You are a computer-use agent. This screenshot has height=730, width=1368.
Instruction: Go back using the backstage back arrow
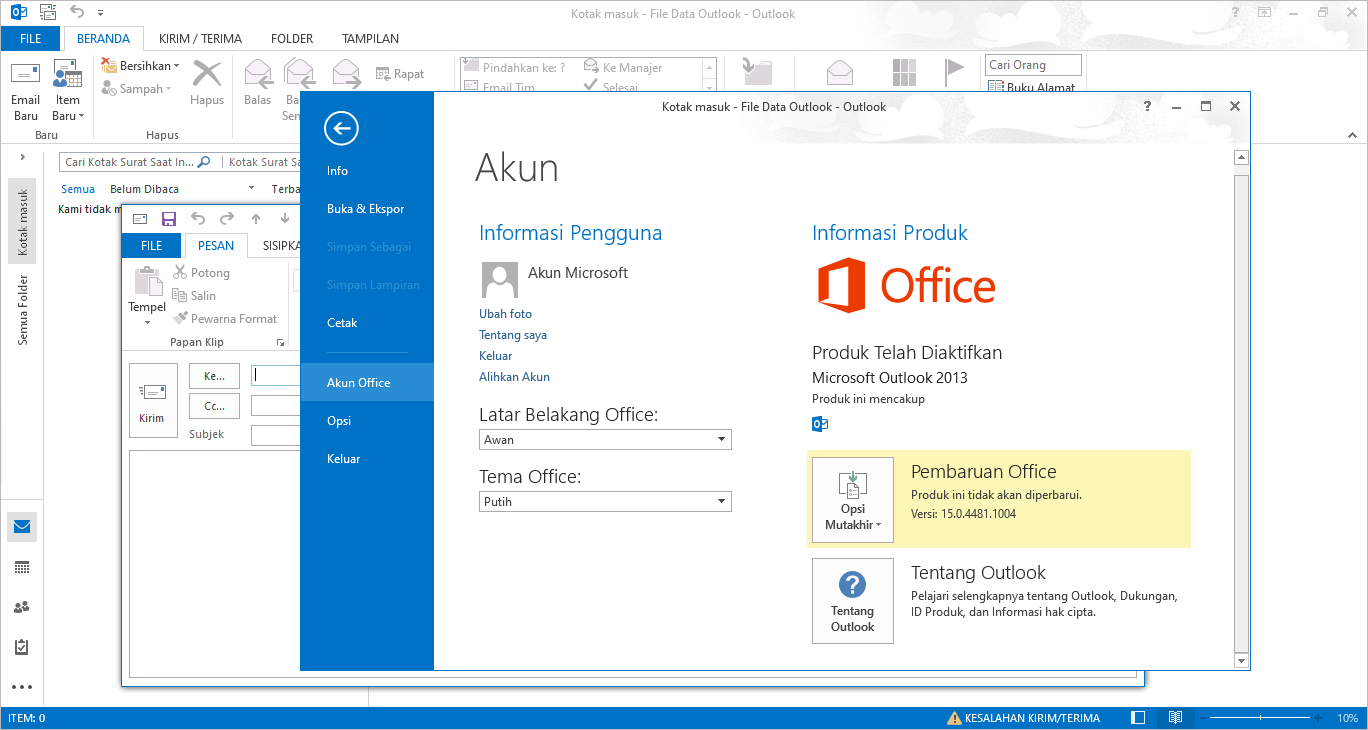point(342,128)
